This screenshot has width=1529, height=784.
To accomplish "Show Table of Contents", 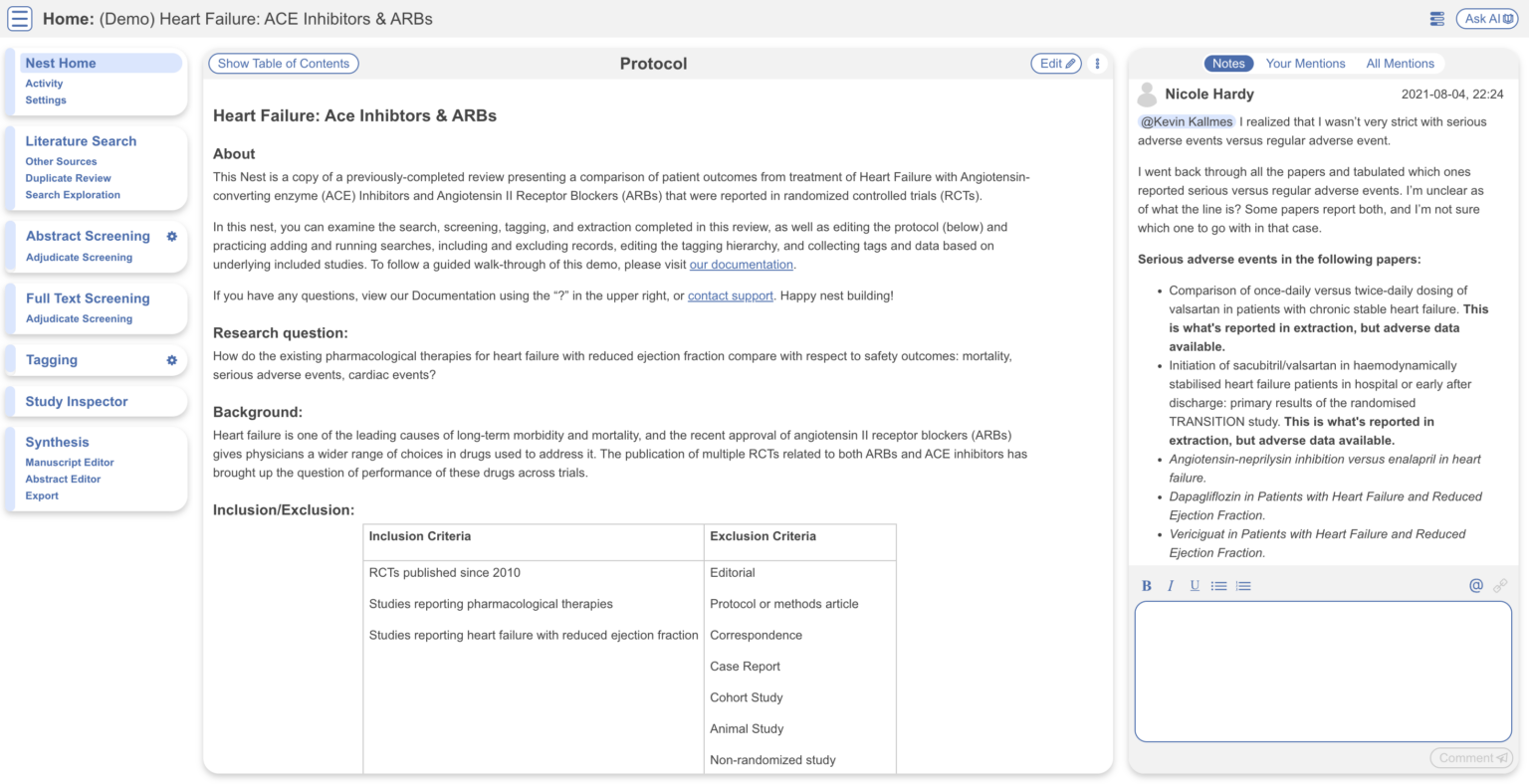I will point(284,64).
